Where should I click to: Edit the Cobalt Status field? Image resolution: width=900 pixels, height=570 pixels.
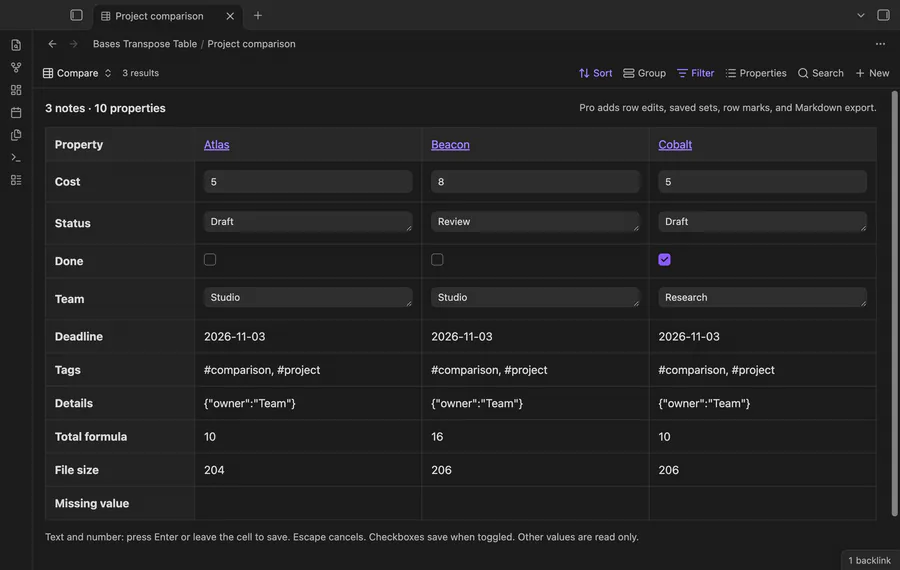[x=762, y=222]
